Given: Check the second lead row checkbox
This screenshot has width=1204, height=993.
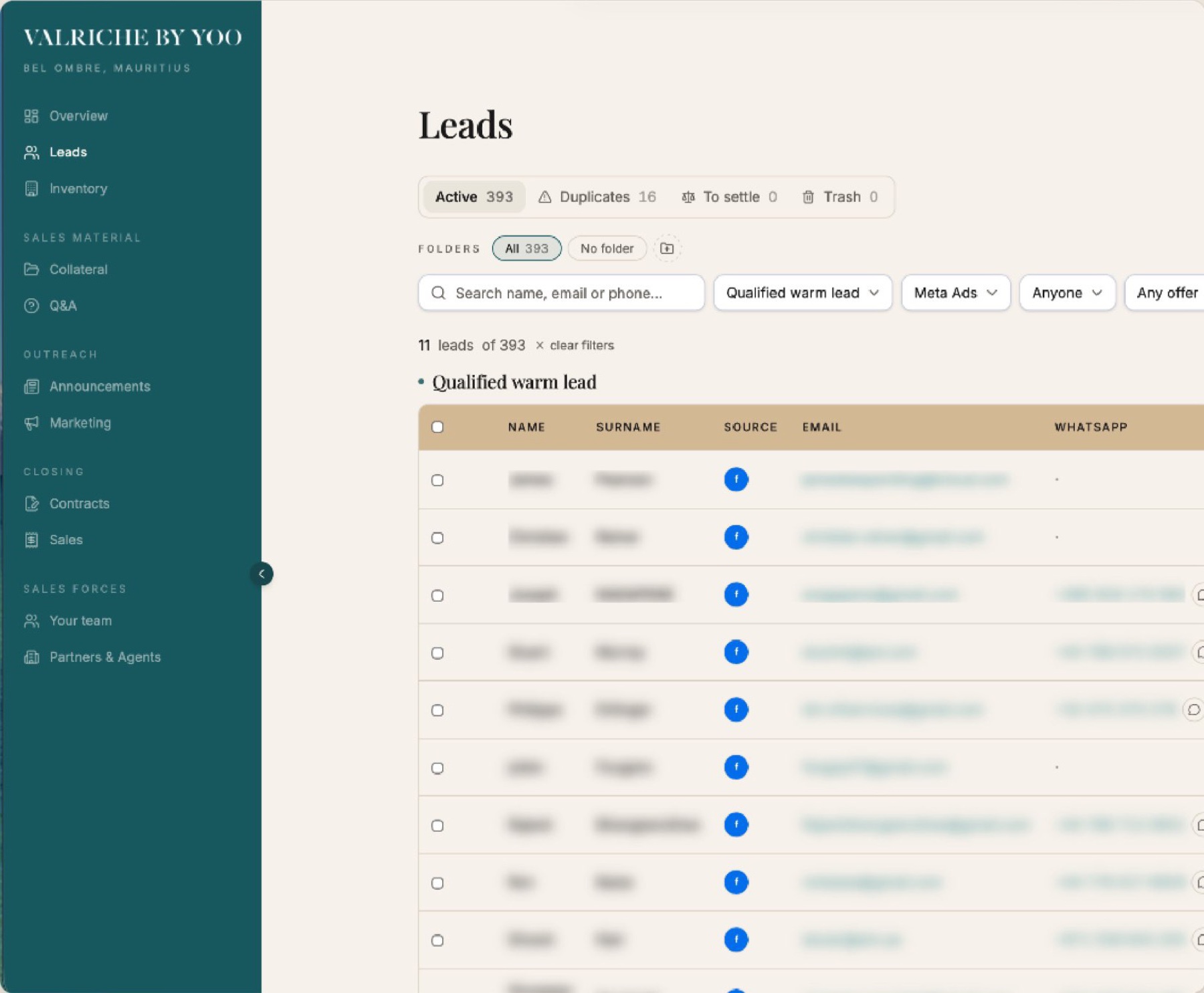Looking at the screenshot, I should tap(437, 538).
